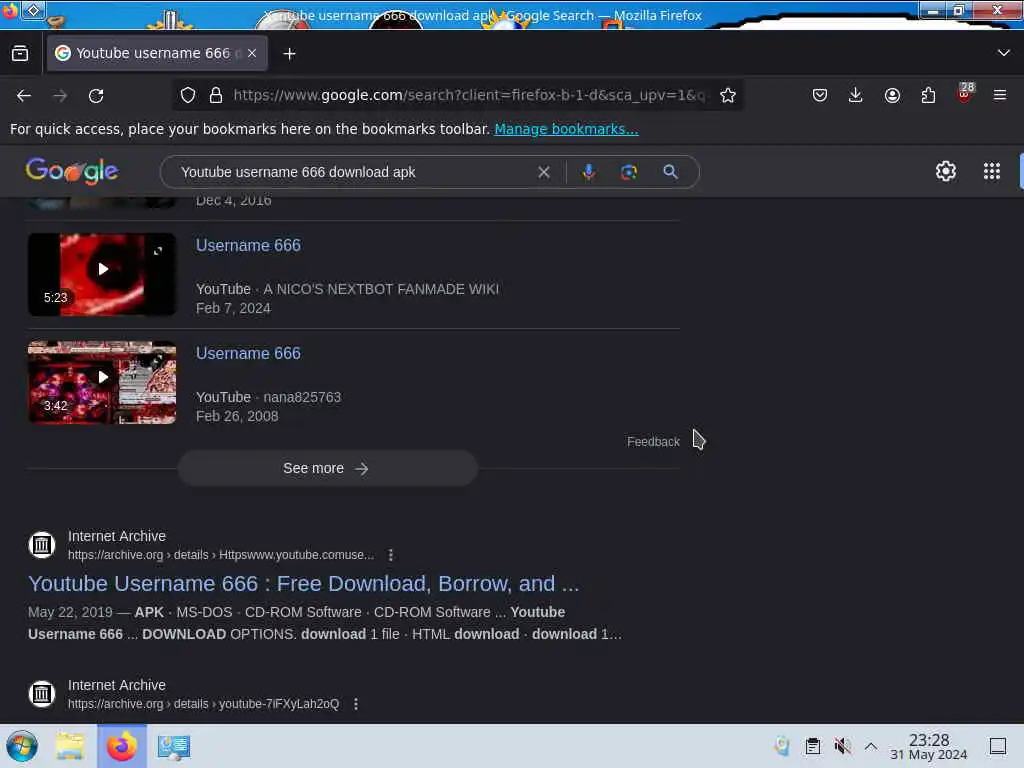Image resolution: width=1024 pixels, height=768 pixels.
Task: Click the See more videos button
Action: 328,468
